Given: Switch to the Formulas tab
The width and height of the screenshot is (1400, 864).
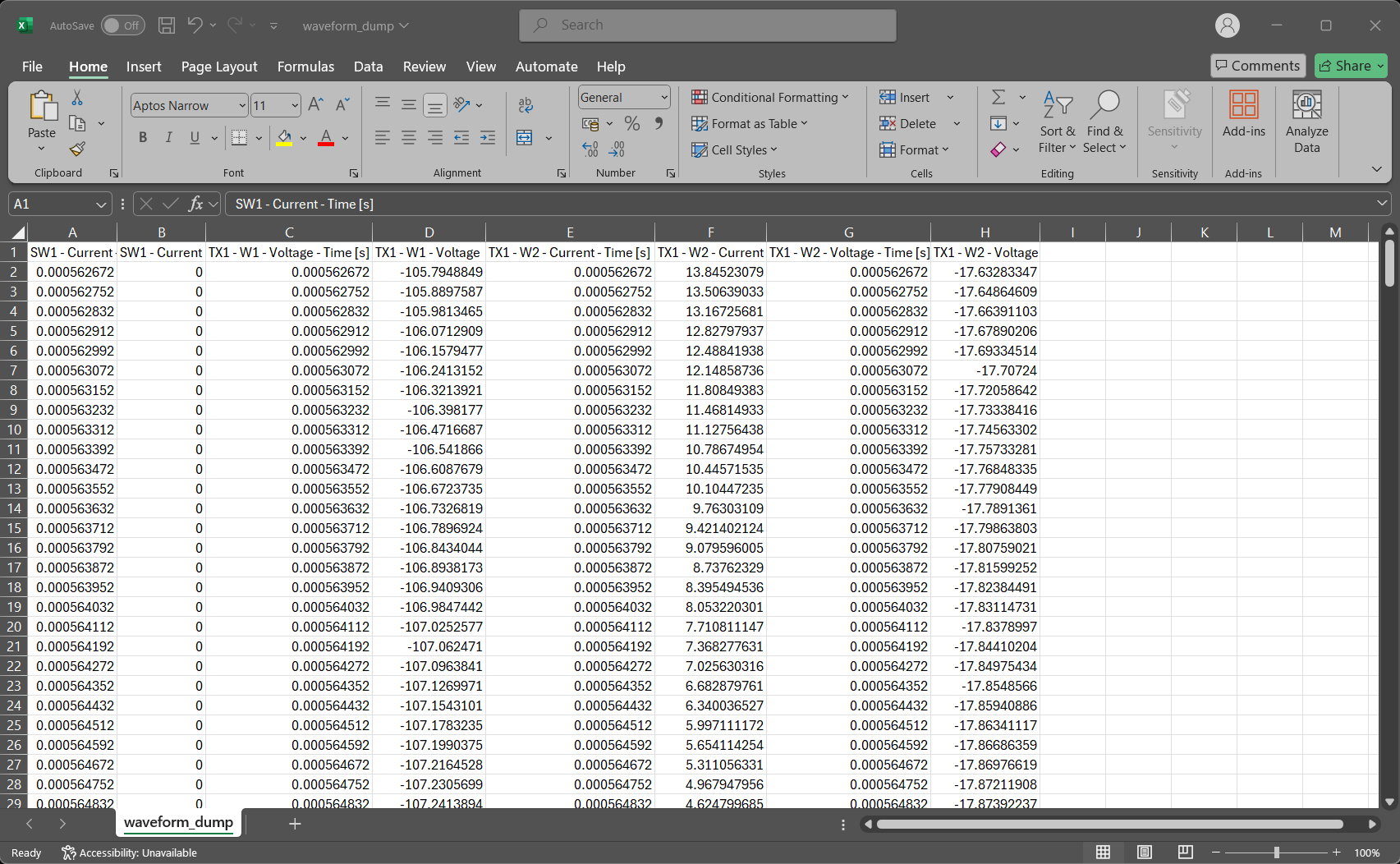Looking at the screenshot, I should click(305, 67).
